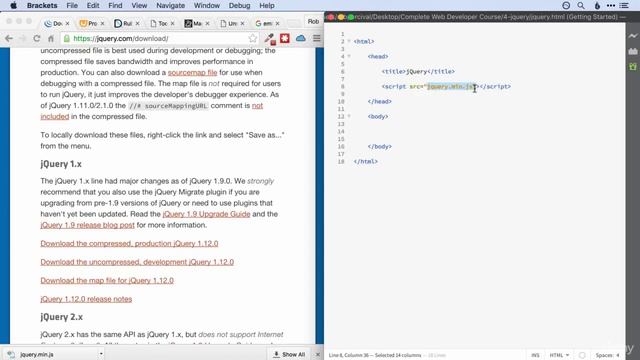Open the jQuery 1.9 release blog post link
Viewport: 640px width, 360px height.
[87, 225]
